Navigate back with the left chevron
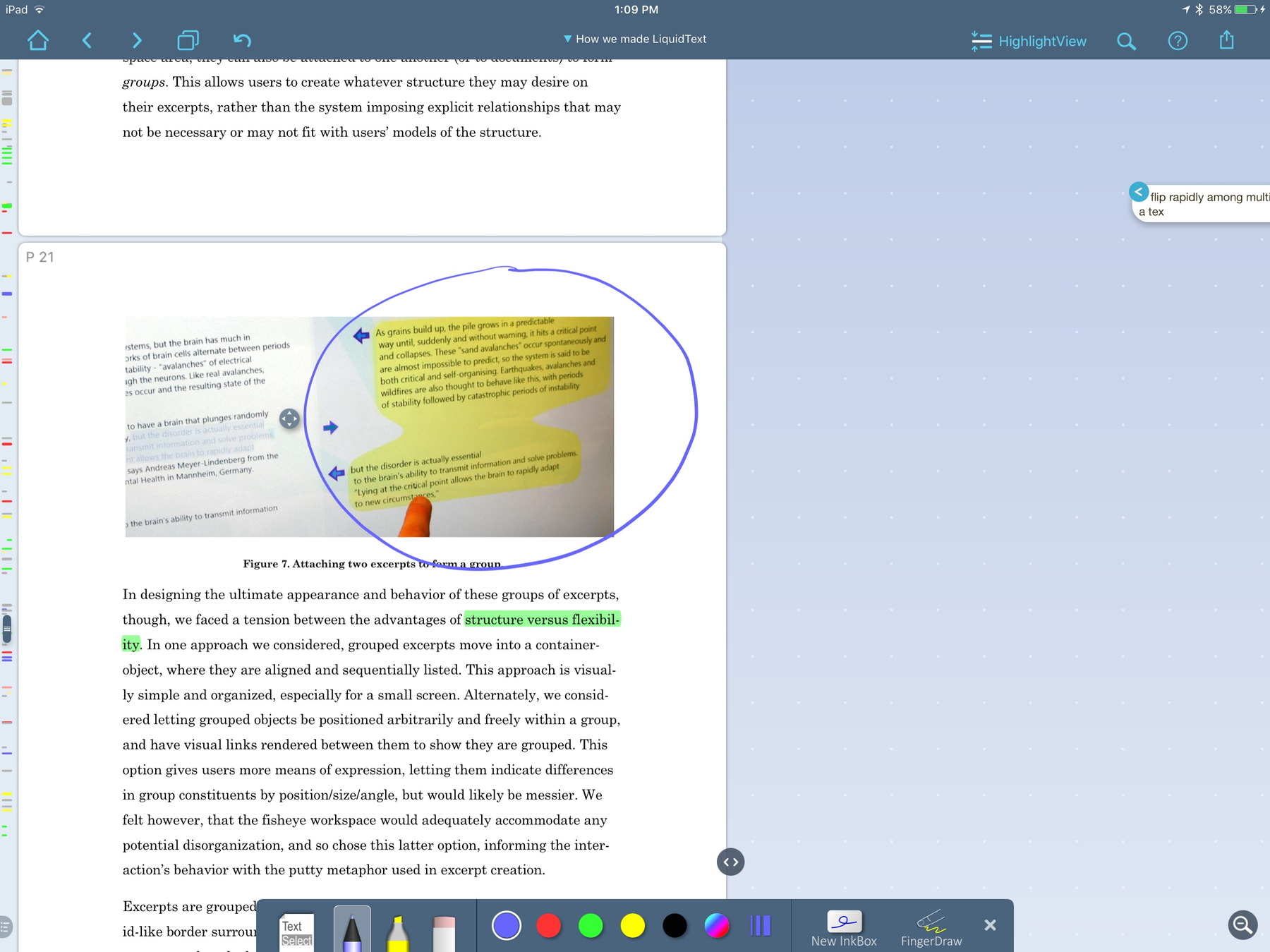 tap(87, 40)
